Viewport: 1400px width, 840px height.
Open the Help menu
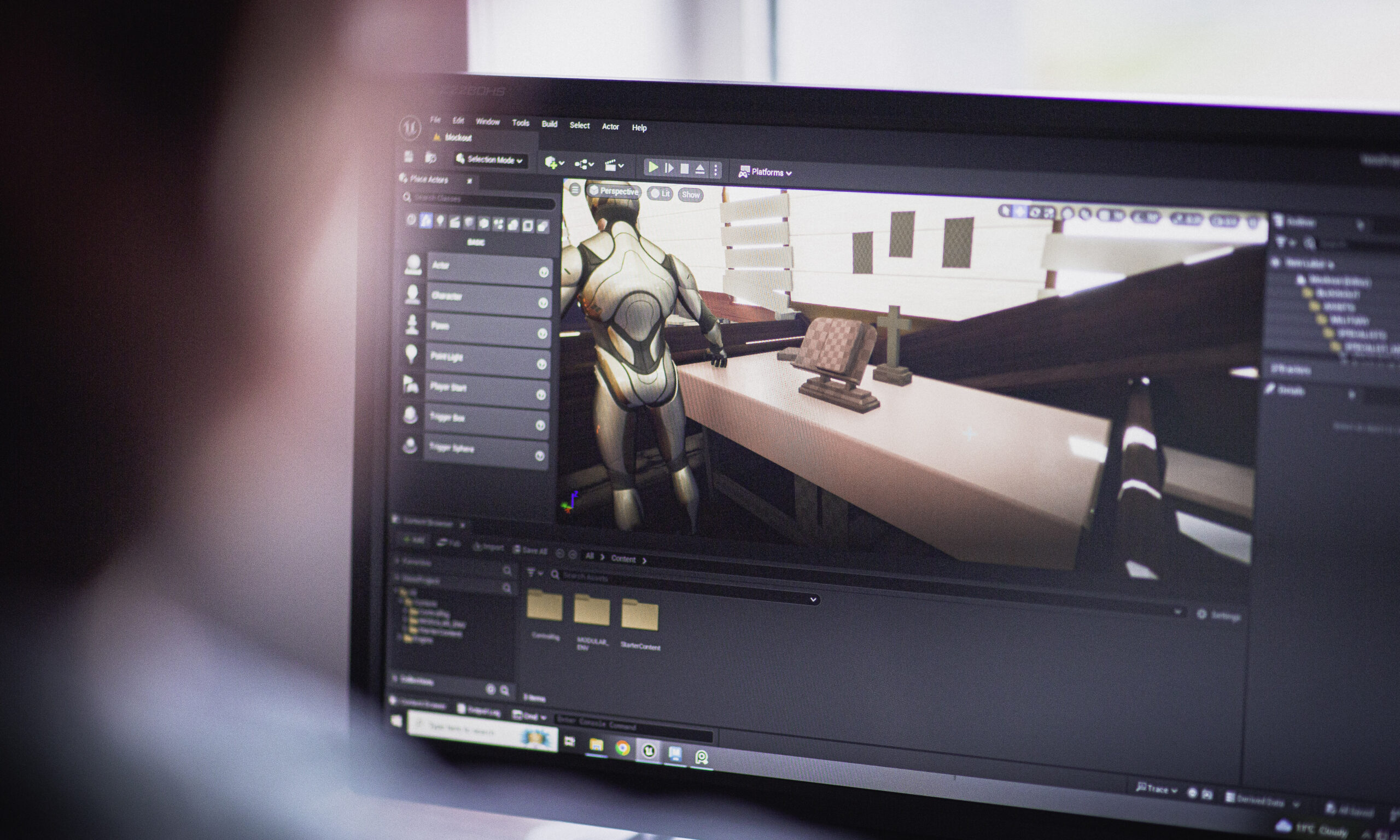[639, 128]
